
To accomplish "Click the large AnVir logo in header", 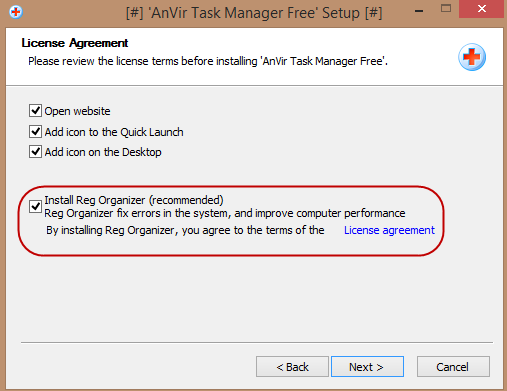I will [472, 57].
